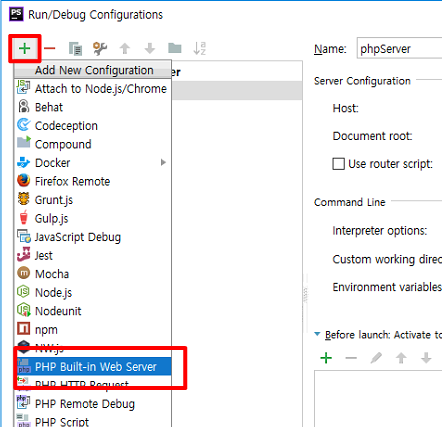Select Nodeunit from the list
Screen dimensions: 442x427
(x=93, y=311)
